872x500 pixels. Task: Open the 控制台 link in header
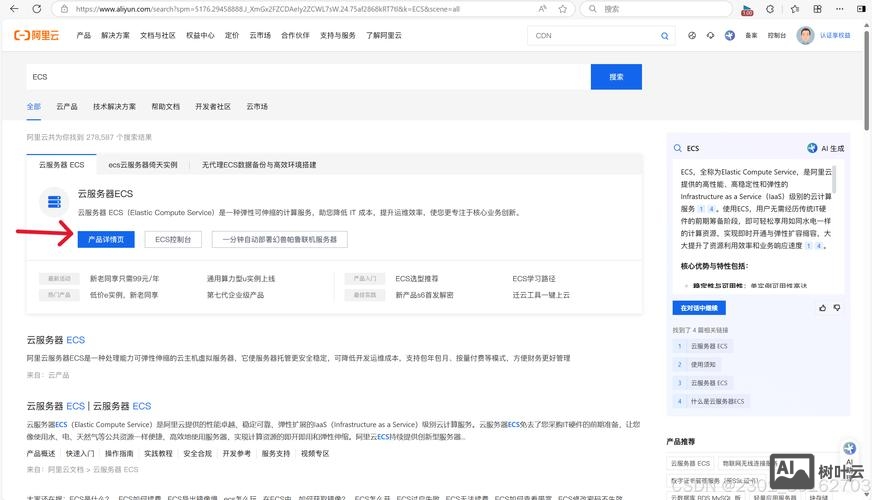[776, 36]
